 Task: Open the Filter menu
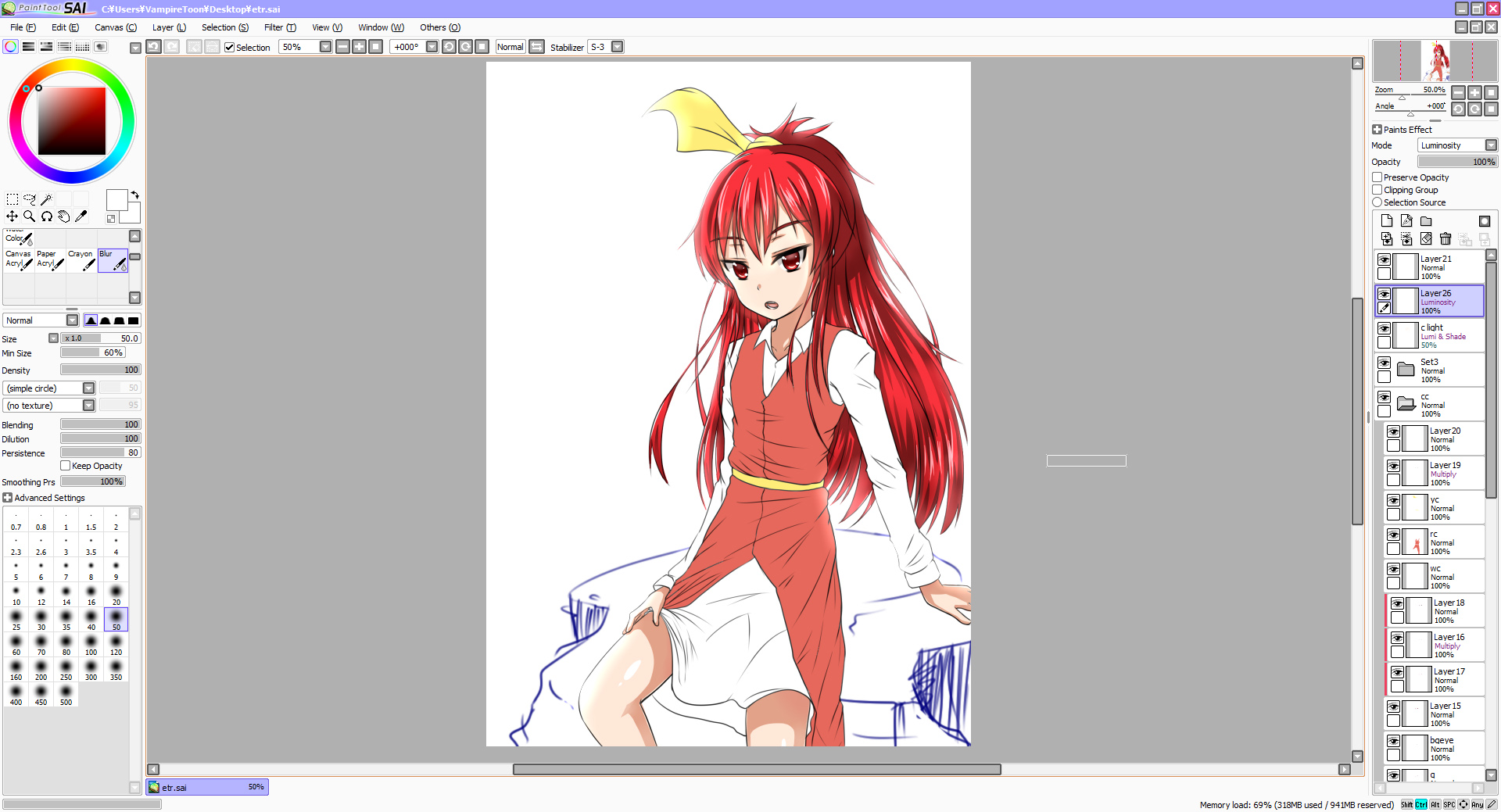[280, 27]
